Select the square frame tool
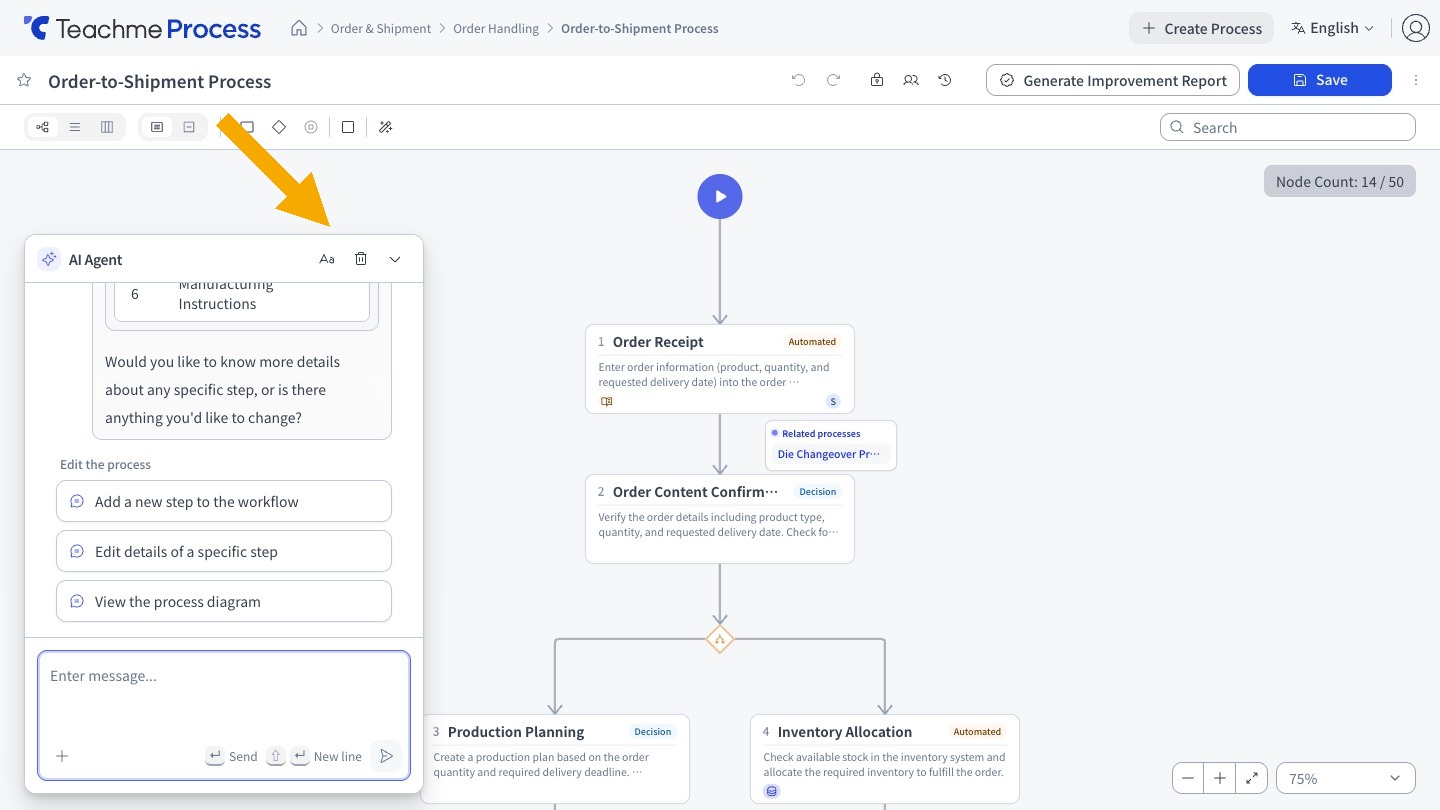The image size is (1440, 810). [x=348, y=127]
